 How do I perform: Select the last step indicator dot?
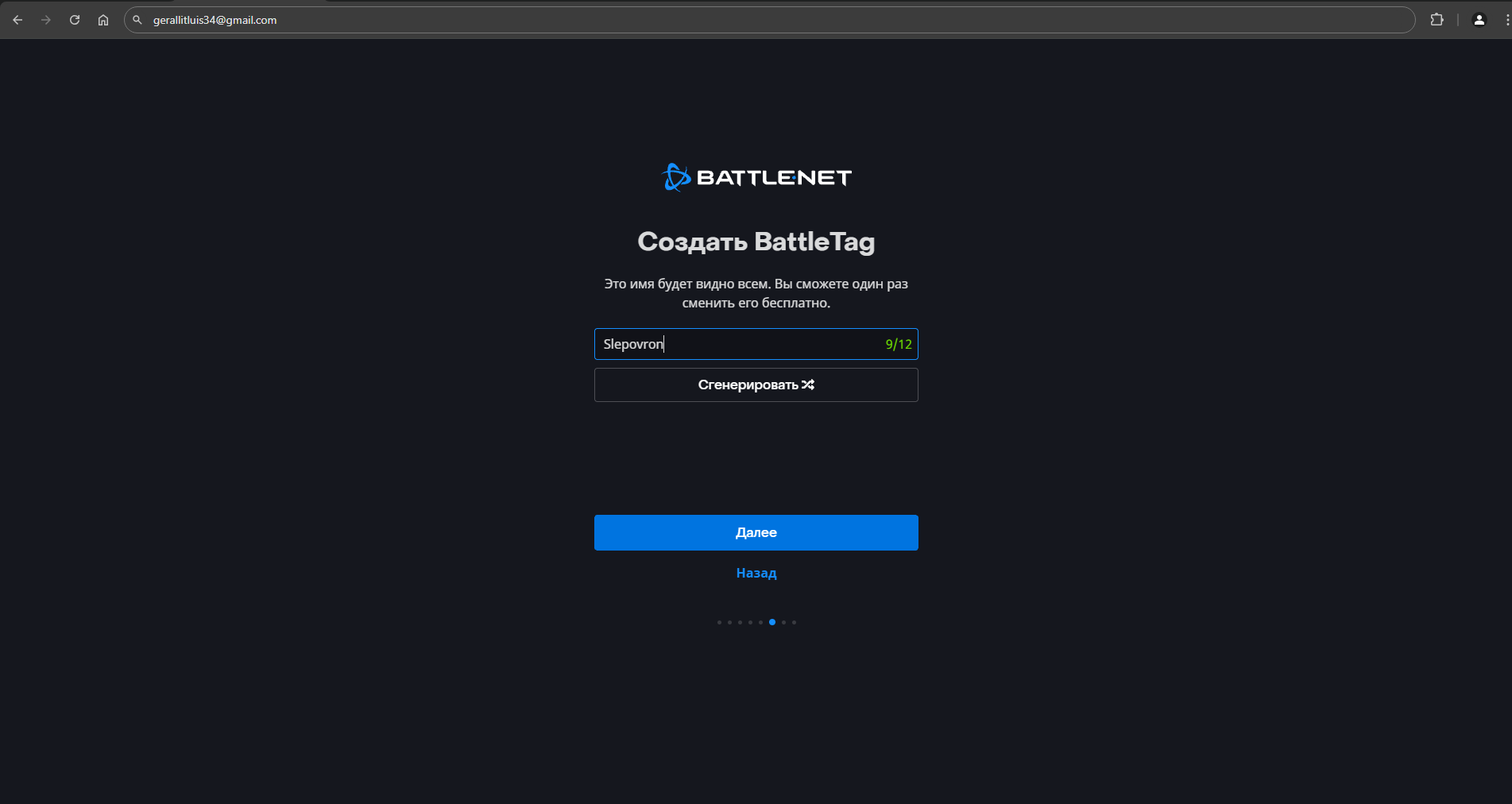coord(794,622)
